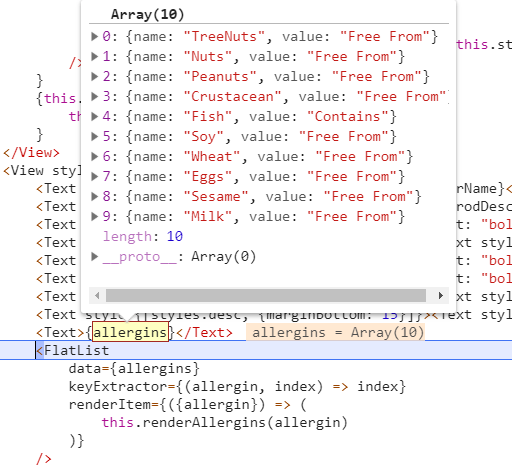This screenshot has height=467, width=512.
Task: Expand array item 9 Milk
Action: click(95, 216)
